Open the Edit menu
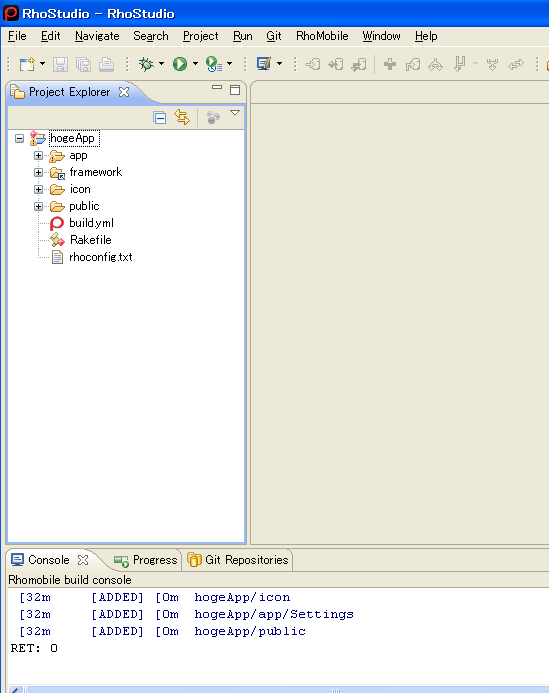549x693 pixels. click(x=50, y=36)
